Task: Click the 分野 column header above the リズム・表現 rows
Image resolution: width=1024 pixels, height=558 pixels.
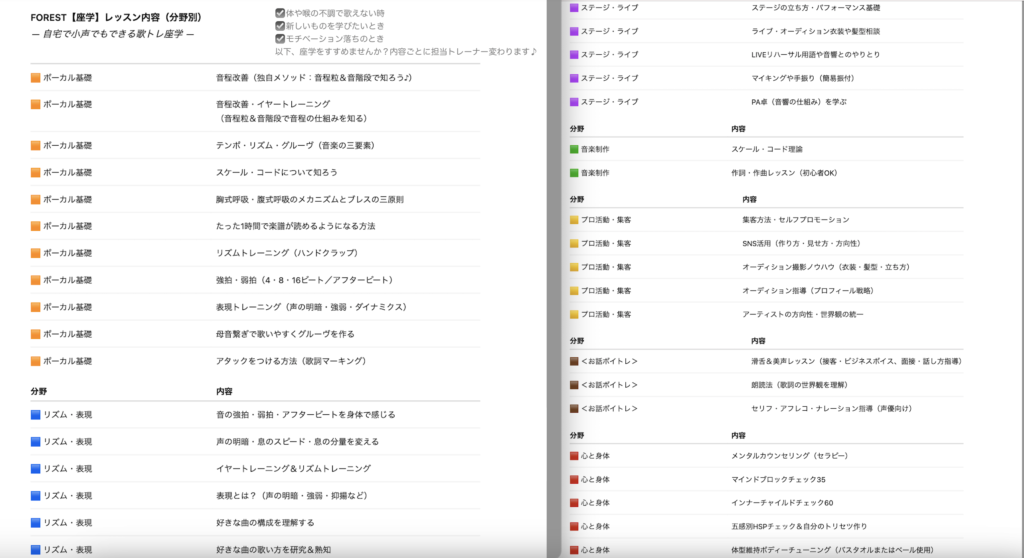Action: click(x=40, y=391)
